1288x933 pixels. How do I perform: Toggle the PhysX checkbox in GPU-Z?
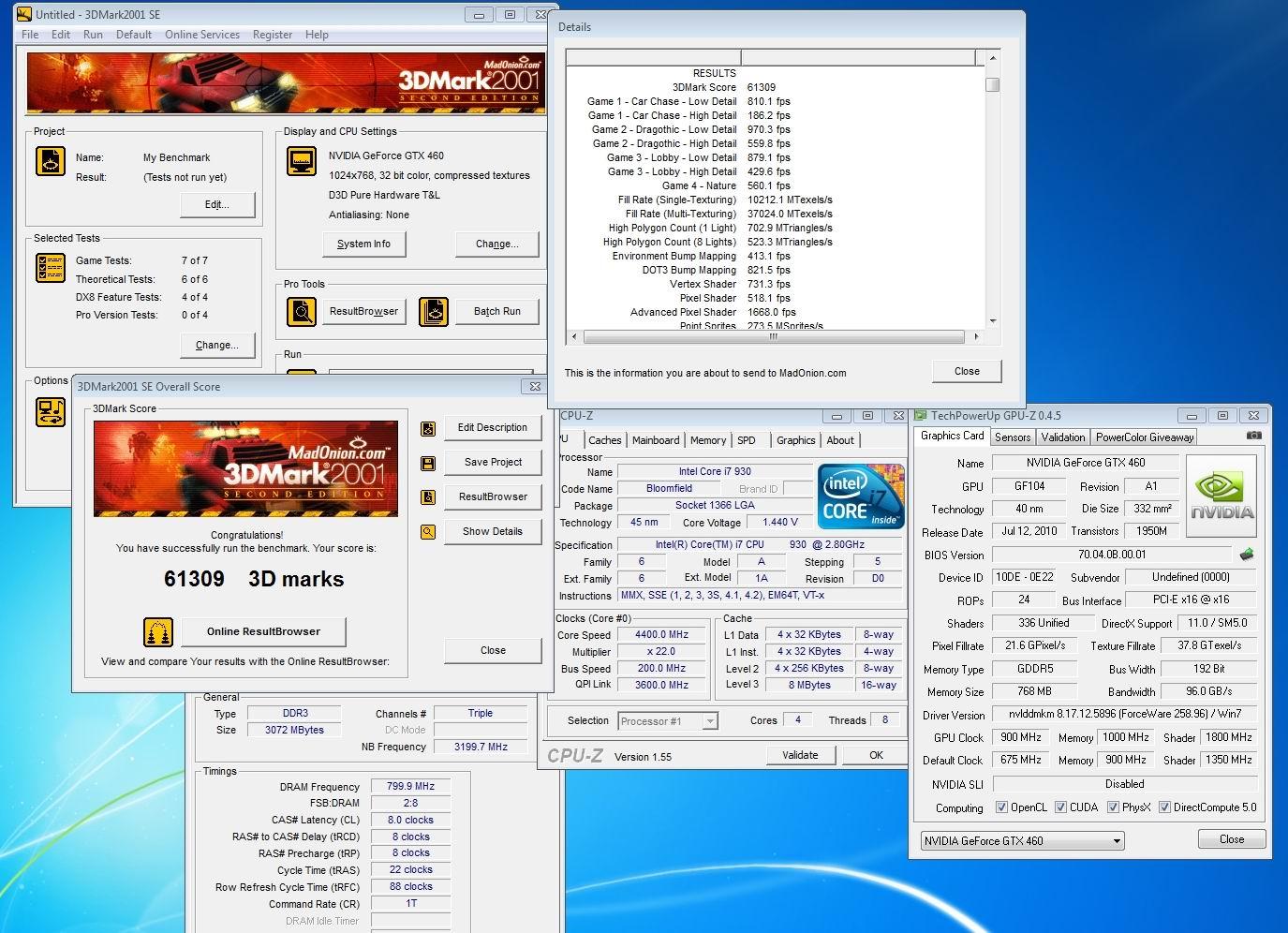1114,807
